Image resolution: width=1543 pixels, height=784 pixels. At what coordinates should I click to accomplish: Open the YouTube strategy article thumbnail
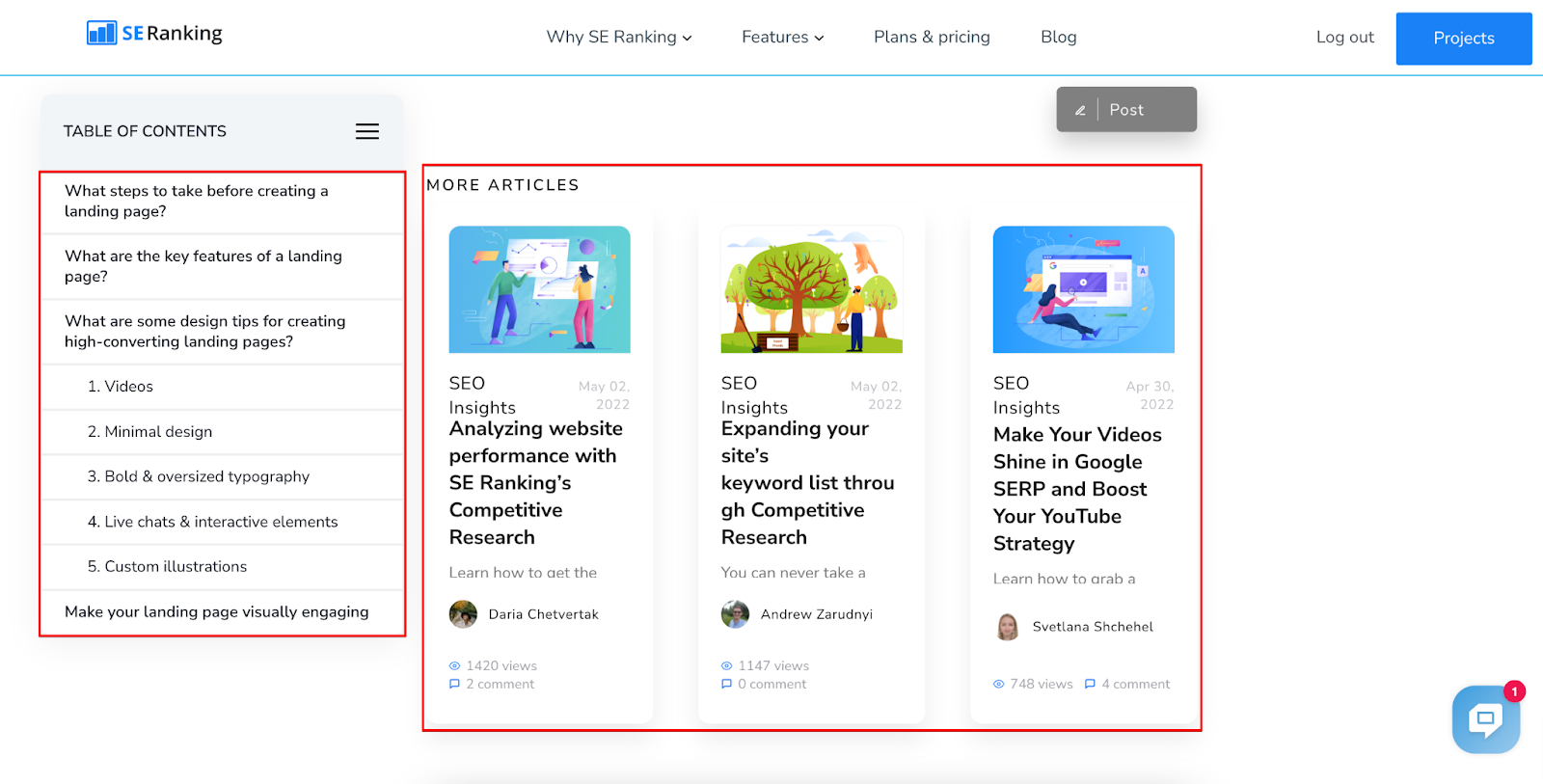point(1084,289)
